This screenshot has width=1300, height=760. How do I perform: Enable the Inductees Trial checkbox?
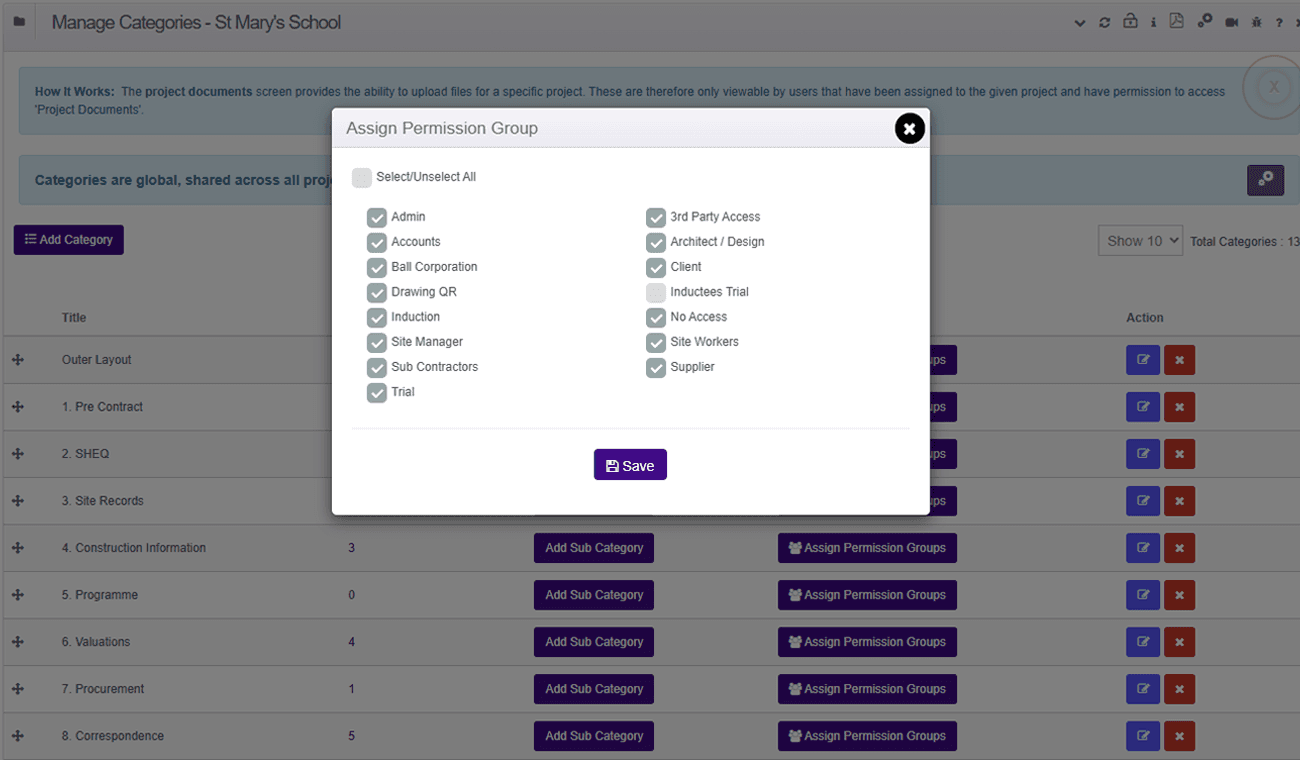(656, 292)
